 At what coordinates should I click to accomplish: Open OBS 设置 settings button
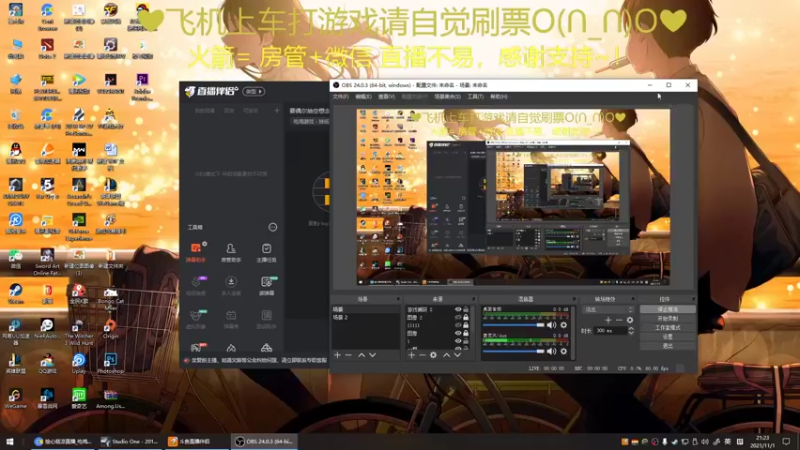tap(667, 337)
